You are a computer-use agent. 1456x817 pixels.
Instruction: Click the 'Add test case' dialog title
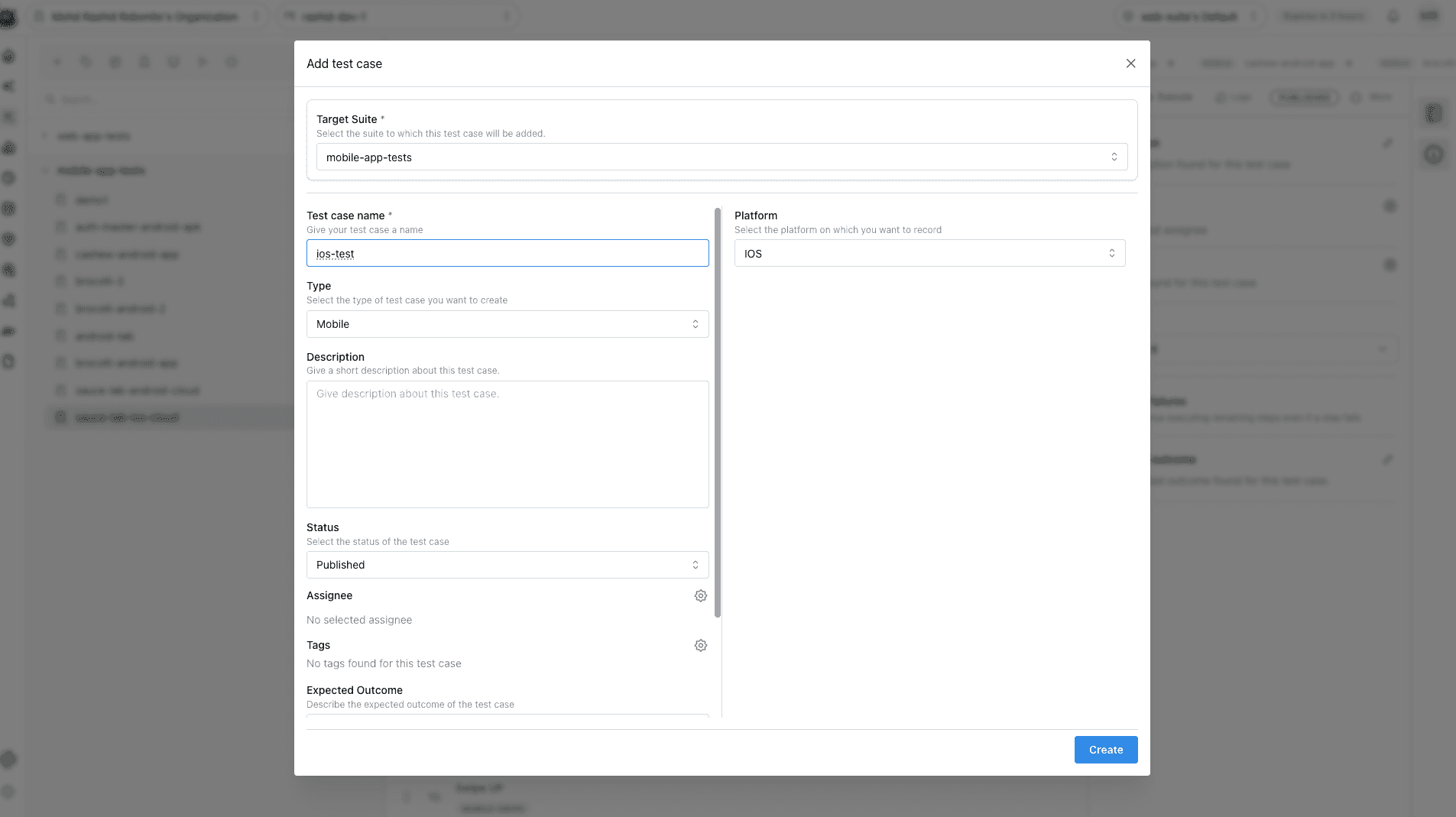tap(344, 63)
